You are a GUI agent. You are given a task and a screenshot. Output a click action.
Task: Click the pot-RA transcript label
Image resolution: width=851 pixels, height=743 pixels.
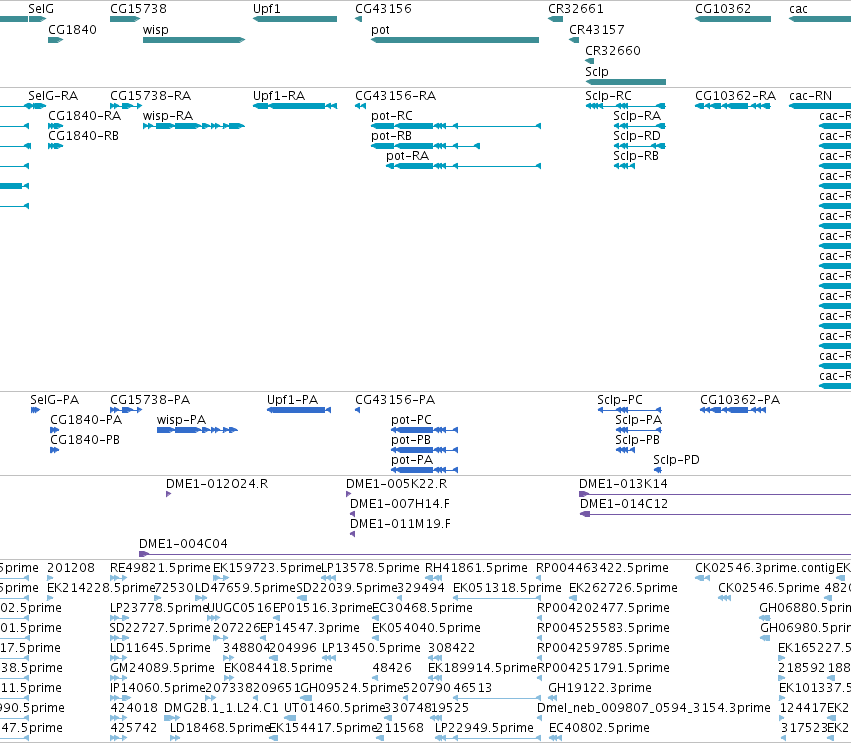point(408,156)
